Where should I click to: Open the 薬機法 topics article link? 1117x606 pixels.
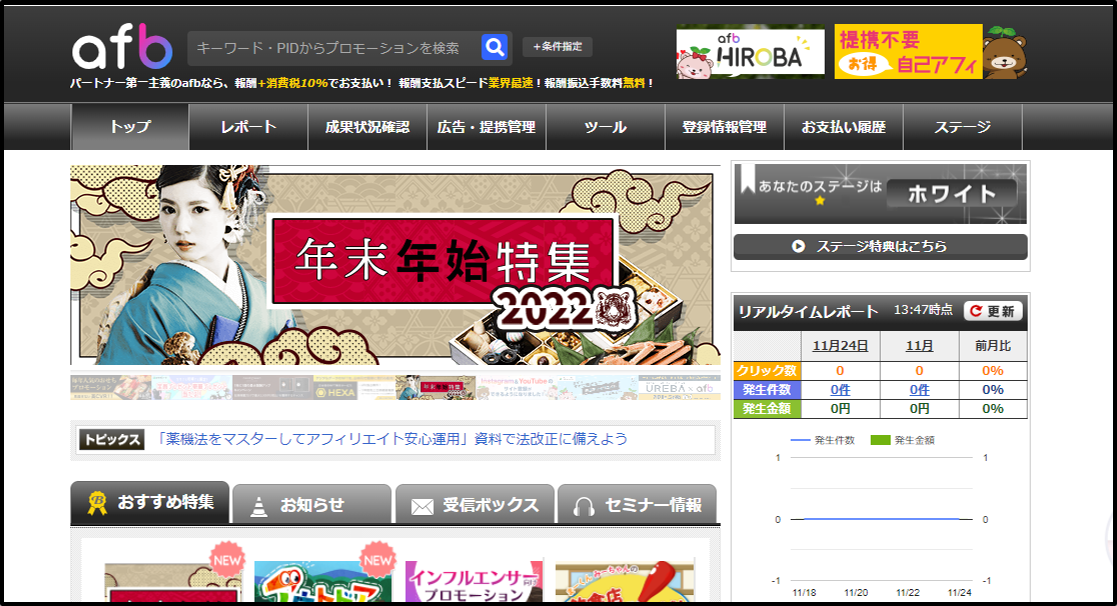[x=392, y=439]
